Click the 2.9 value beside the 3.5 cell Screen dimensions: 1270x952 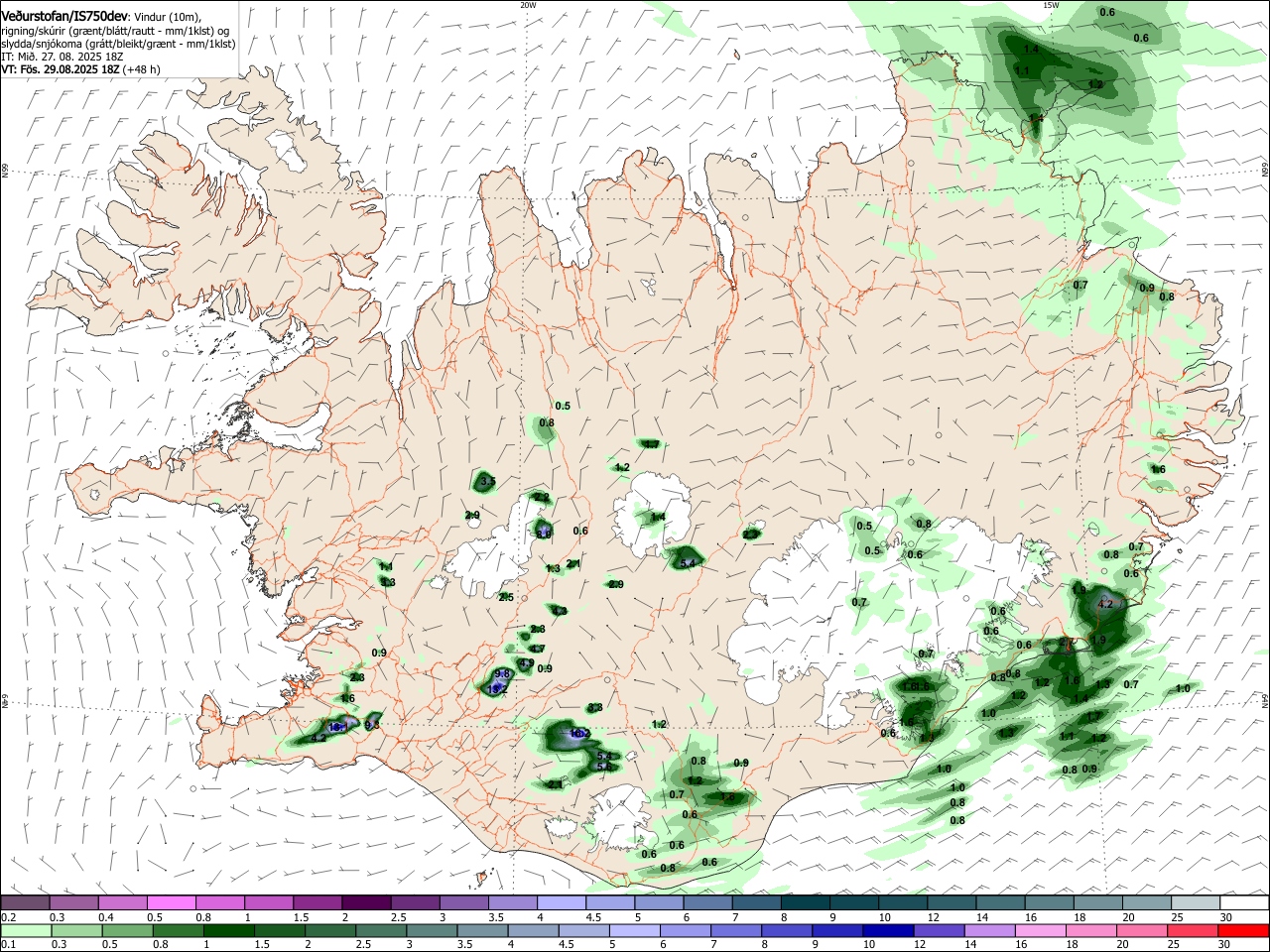click(472, 515)
